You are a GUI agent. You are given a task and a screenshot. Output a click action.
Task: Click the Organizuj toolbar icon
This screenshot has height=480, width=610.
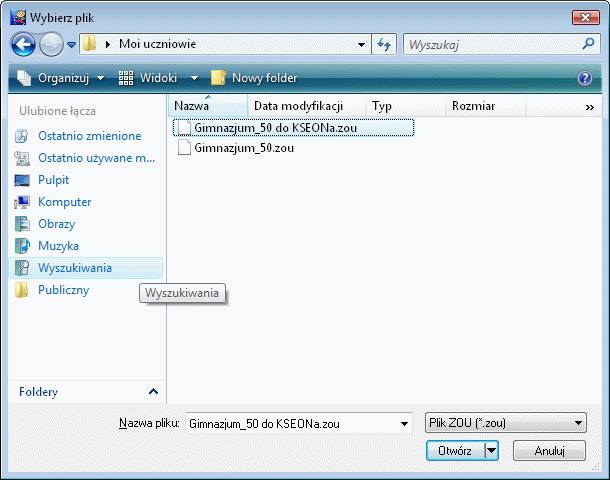[24, 78]
